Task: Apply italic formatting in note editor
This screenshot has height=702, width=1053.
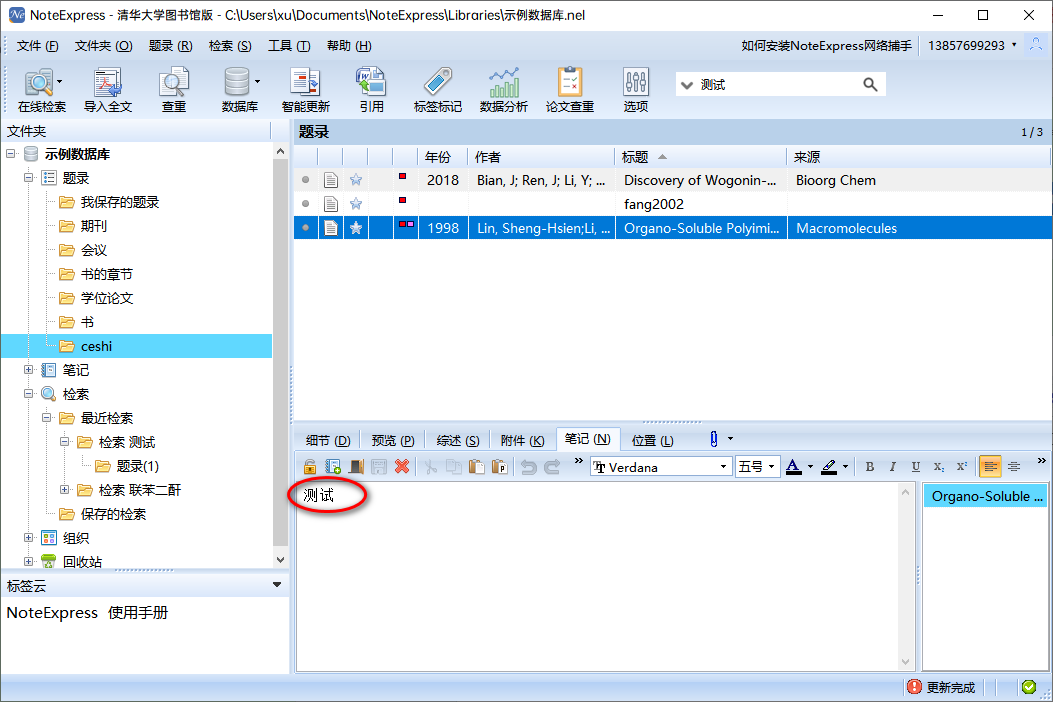Action: point(892,466)
